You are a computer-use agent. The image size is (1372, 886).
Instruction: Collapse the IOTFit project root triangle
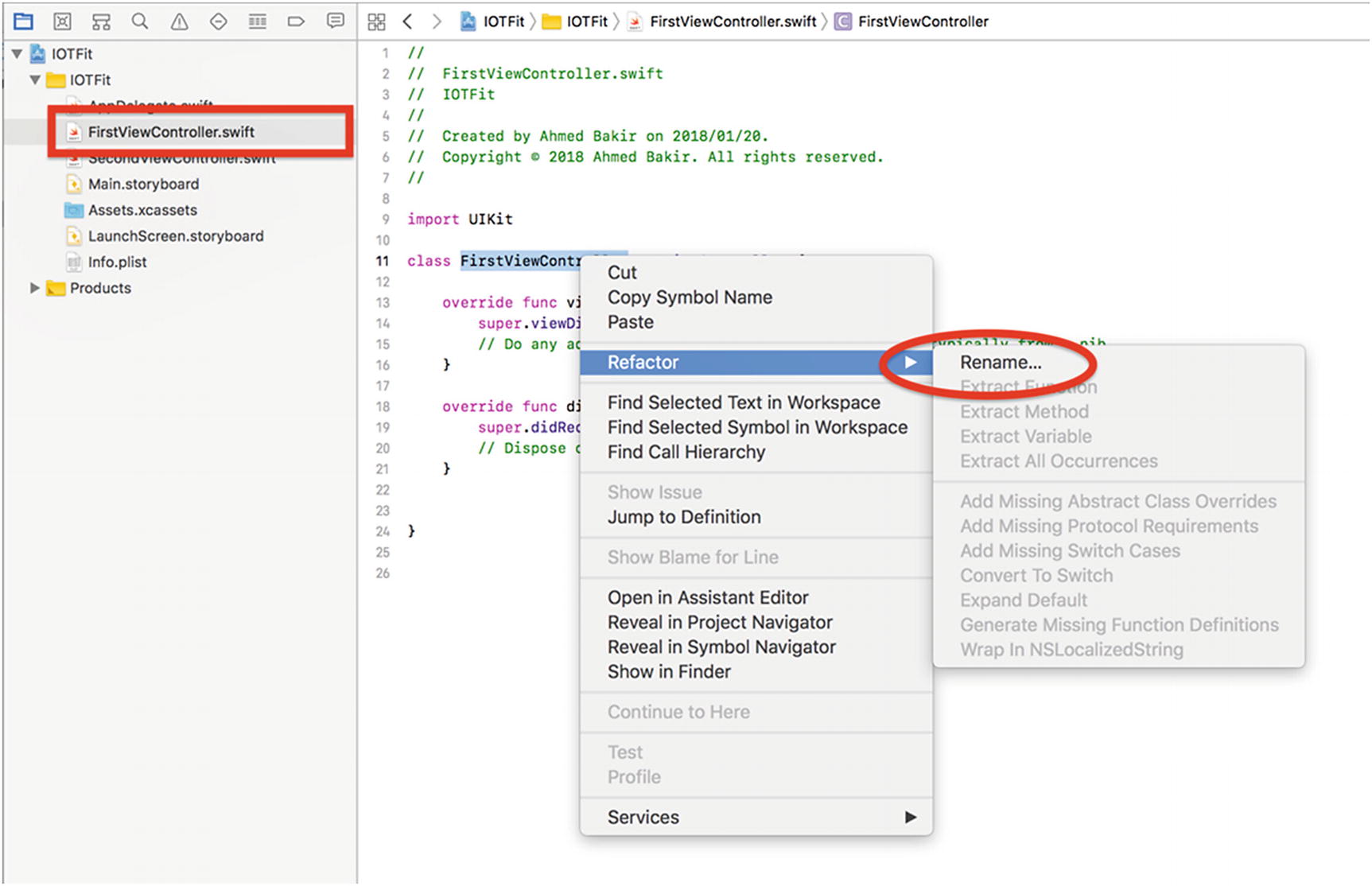click(16, 54)
